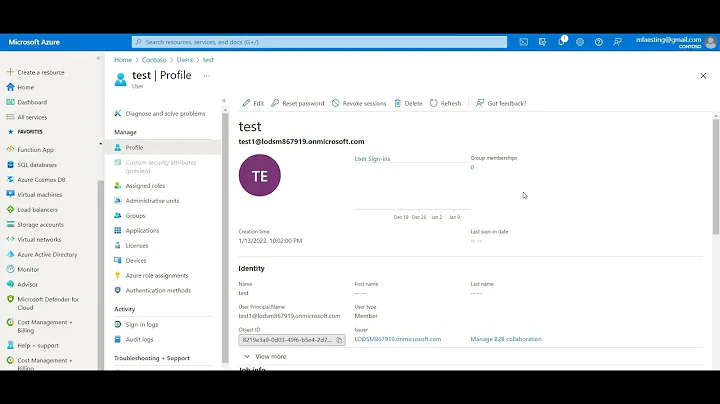
Task: Go to Home breadcrumb
Action: pos(123,60)
